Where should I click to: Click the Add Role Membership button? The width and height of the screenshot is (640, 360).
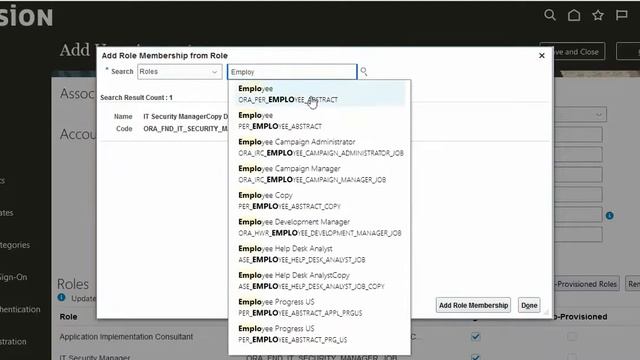coord(473,305)
